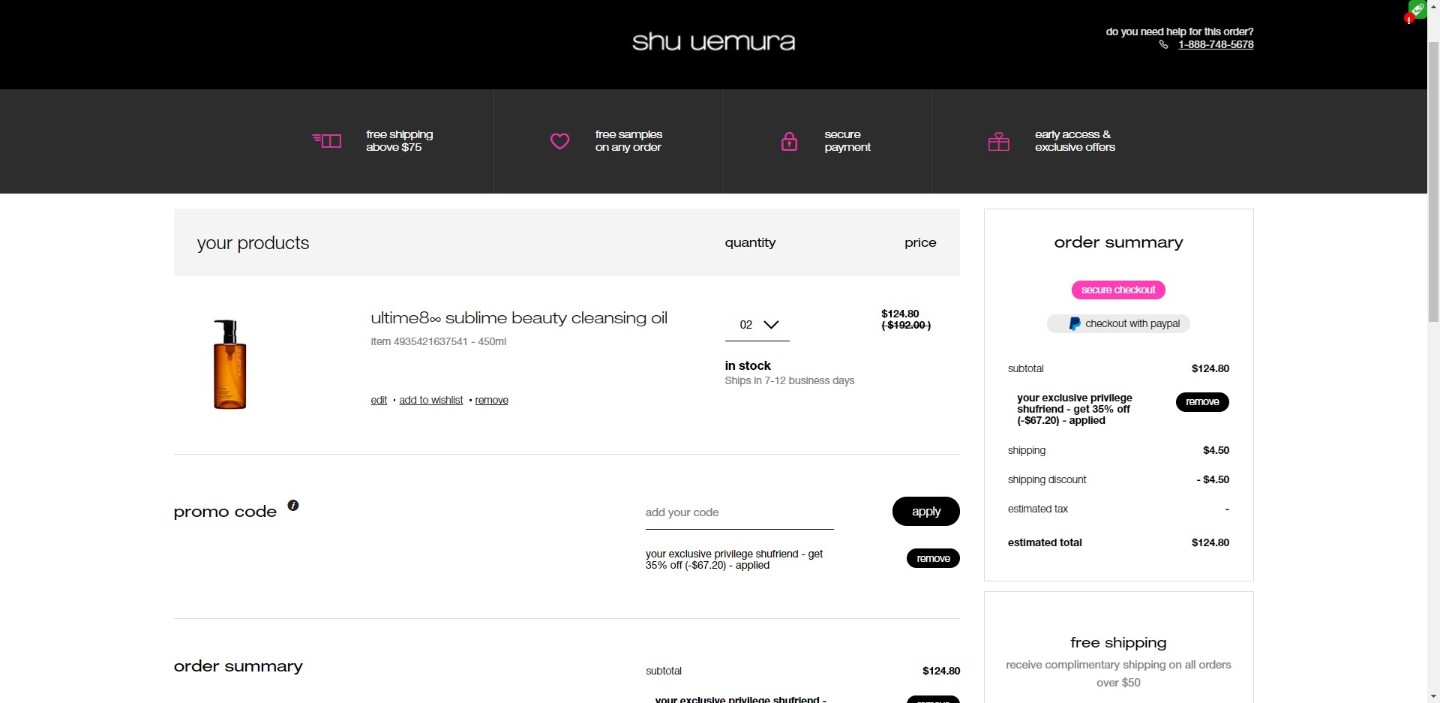
Task: Add cleansing oil to wishlist
Action: coord(431,400)
